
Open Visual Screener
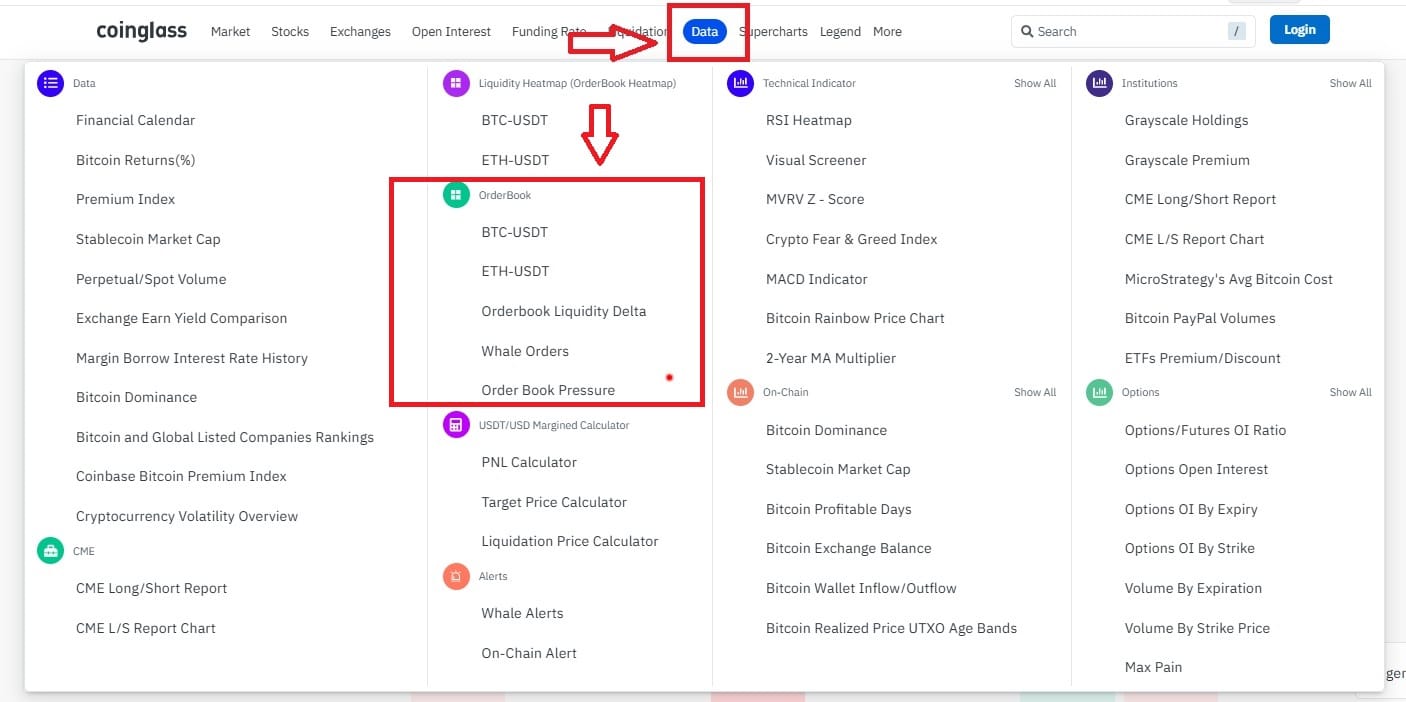(816, 160)
